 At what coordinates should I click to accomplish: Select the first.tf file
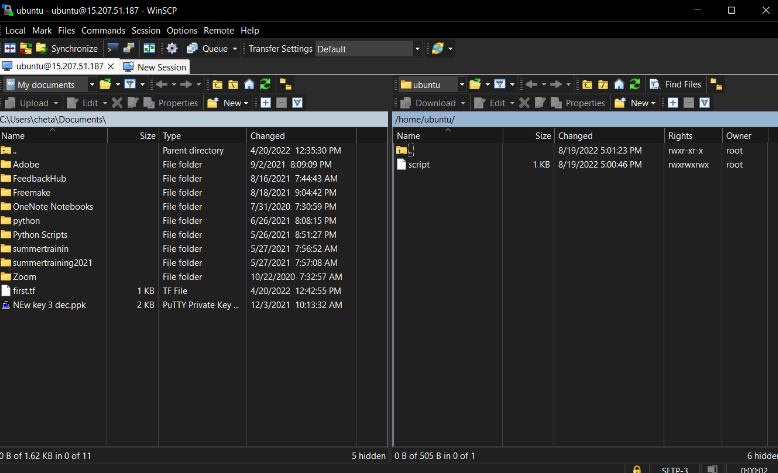point(24,291)
